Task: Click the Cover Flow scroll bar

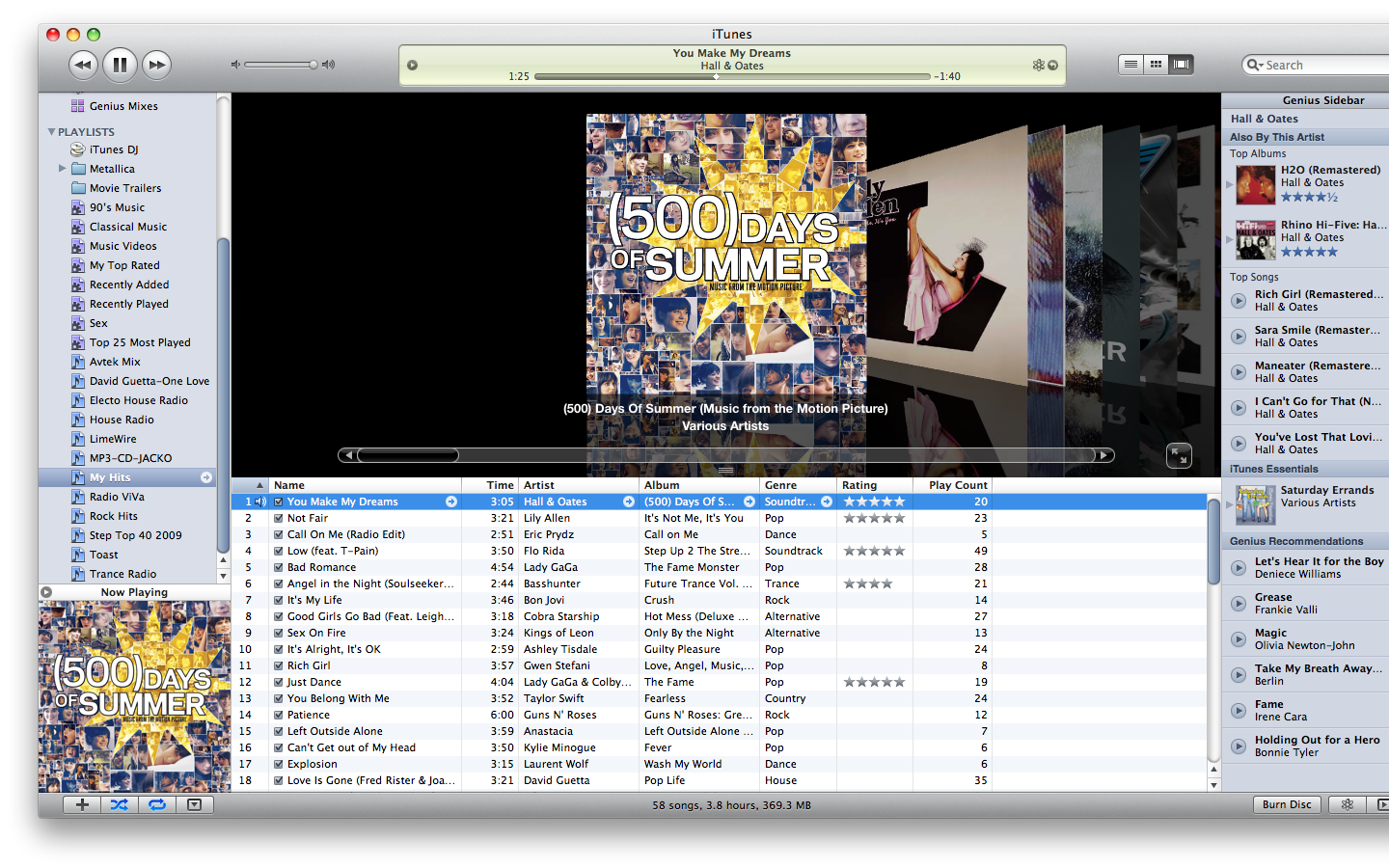Action: coord(726,455)
